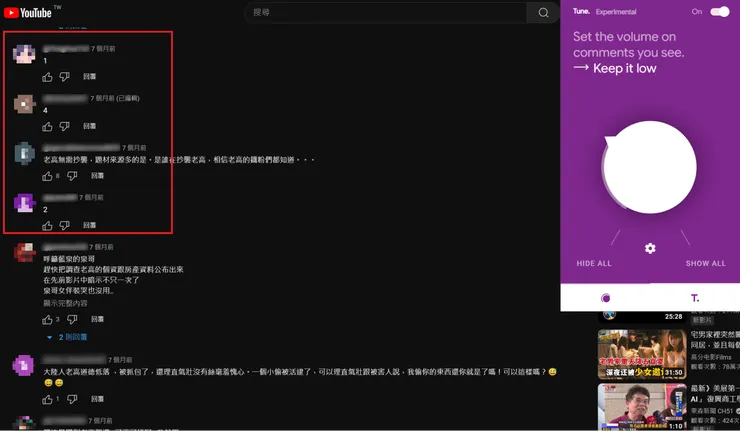Open Tune settings gear

(650, 248)
